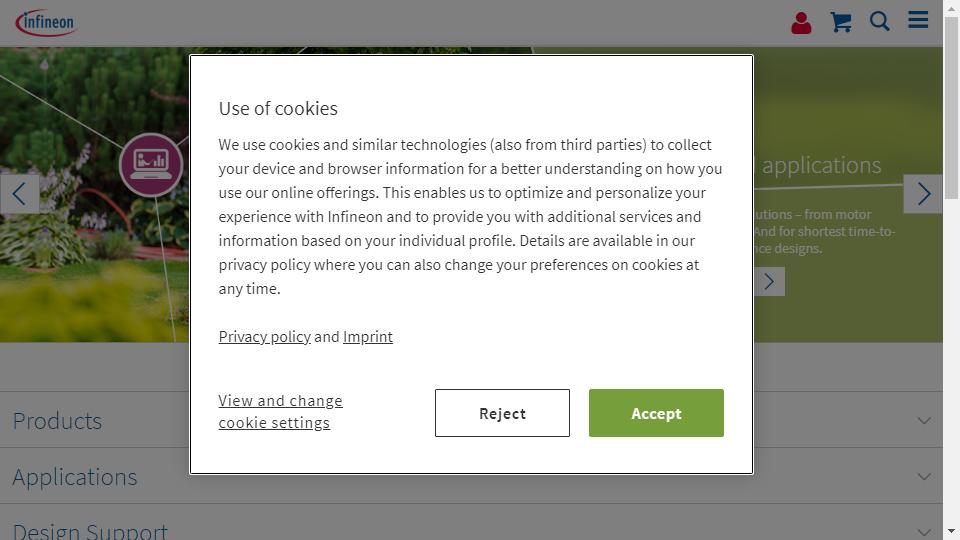Accept the cookies
This screenshot has width=960, height=540.
(656, 413)
